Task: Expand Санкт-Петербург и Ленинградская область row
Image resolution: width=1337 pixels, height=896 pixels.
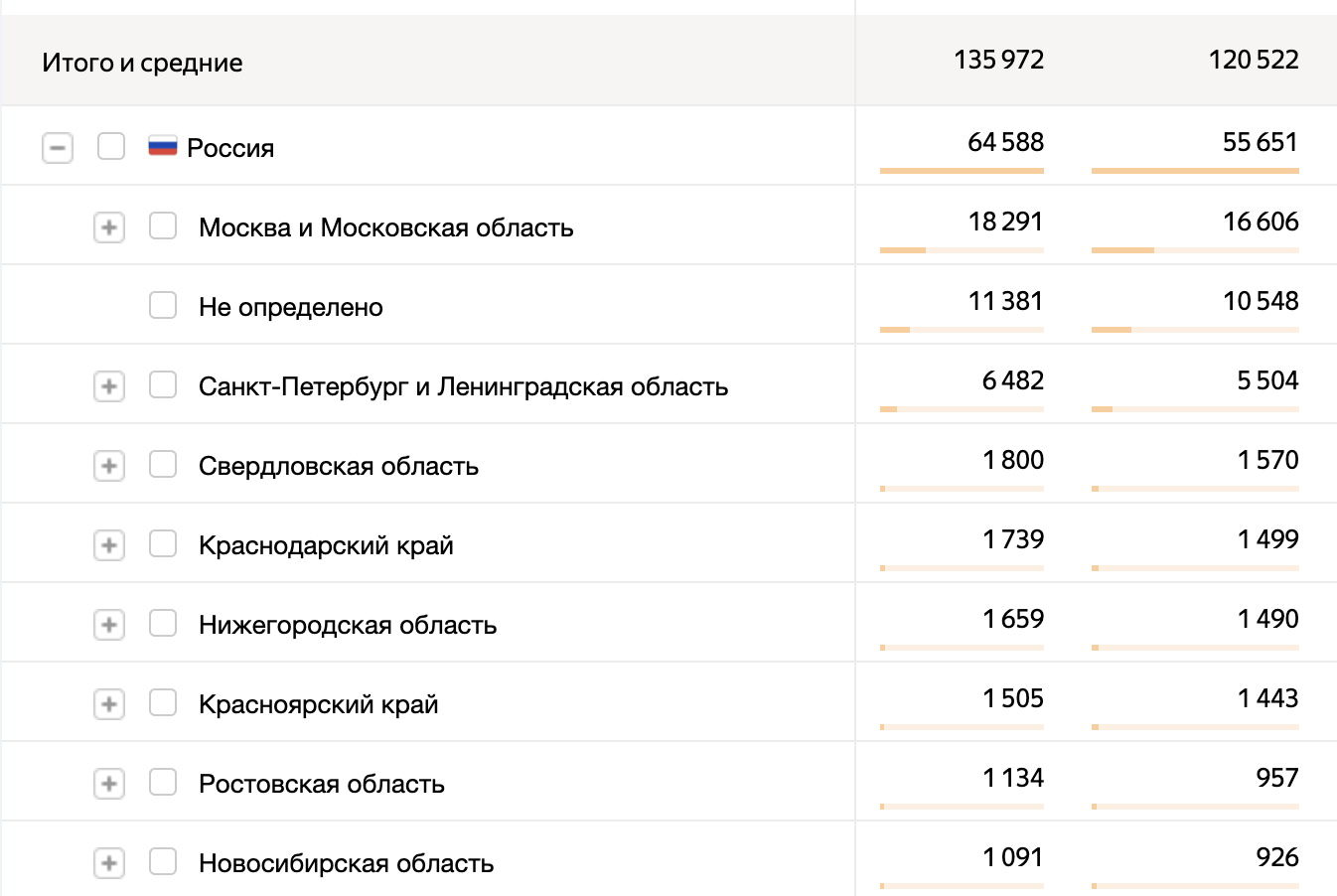Action: click(109, 386)
